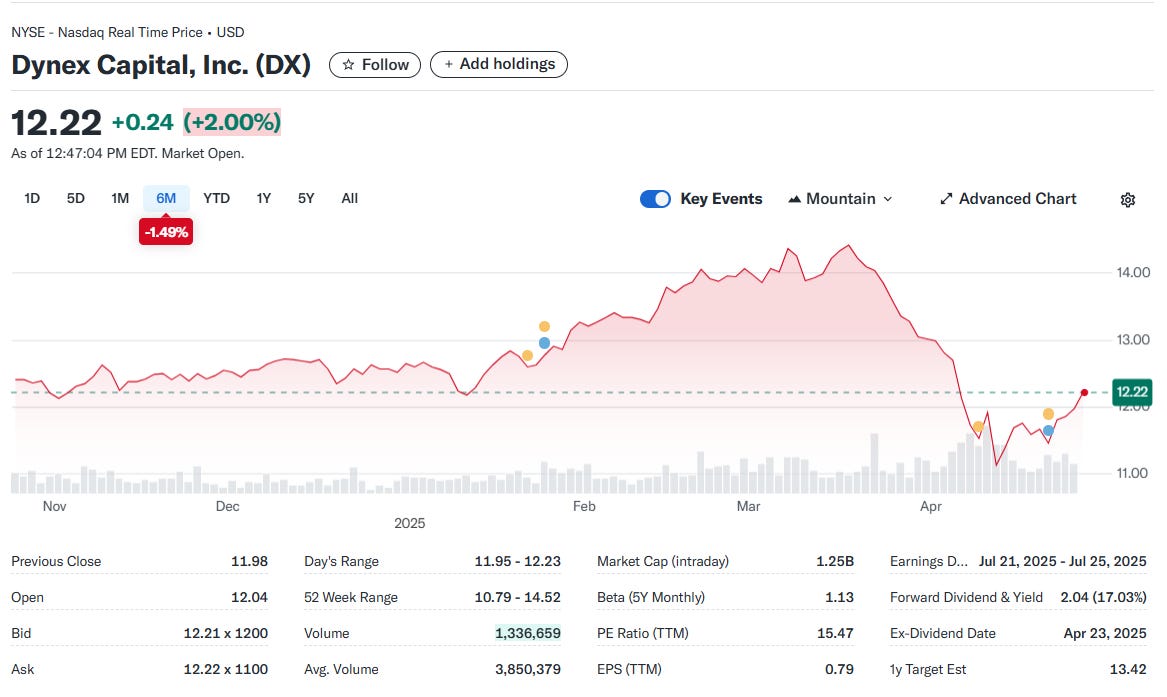Viewport: 1167px width, 697px height.
Task: Click the -1.49% six-month change badge
Action: pos(166,232)
